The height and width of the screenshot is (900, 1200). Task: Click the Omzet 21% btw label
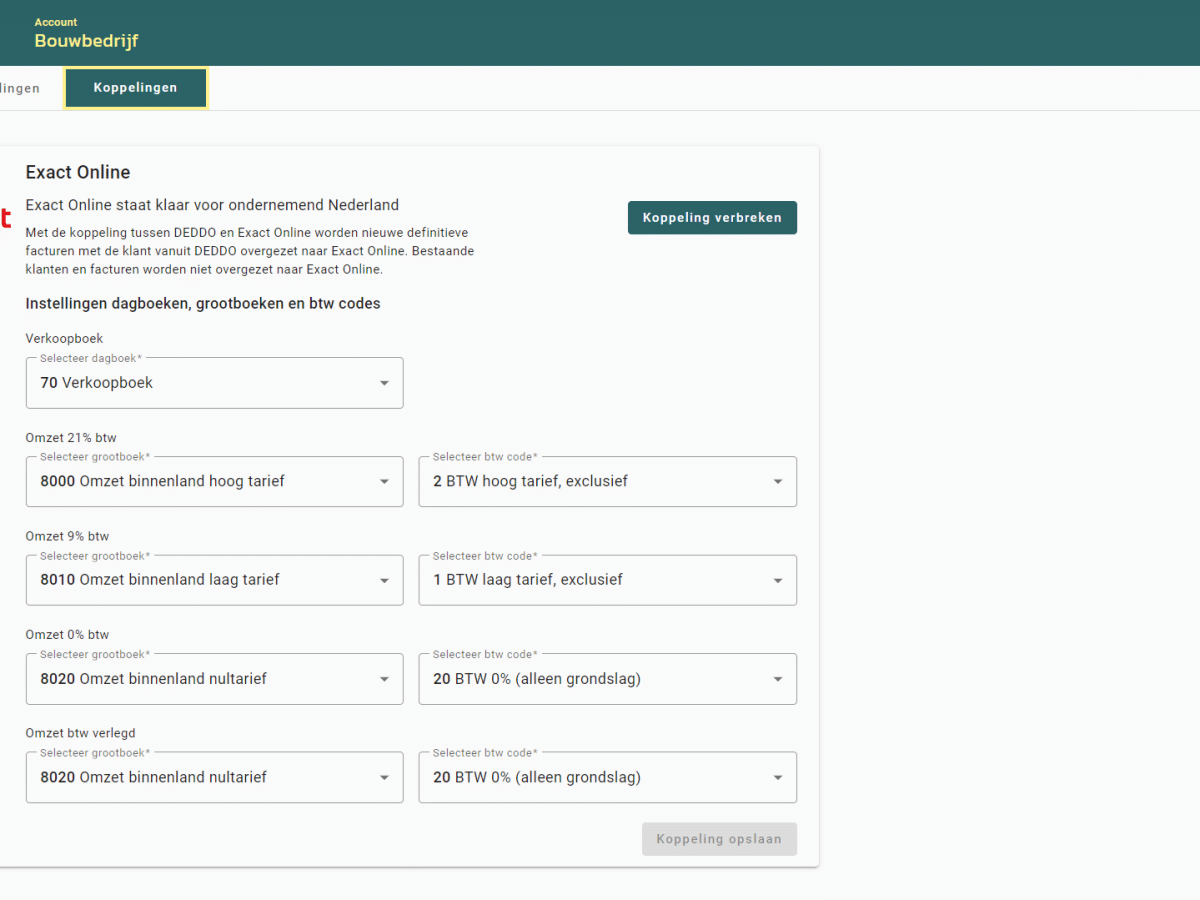[x=71, y=437]
